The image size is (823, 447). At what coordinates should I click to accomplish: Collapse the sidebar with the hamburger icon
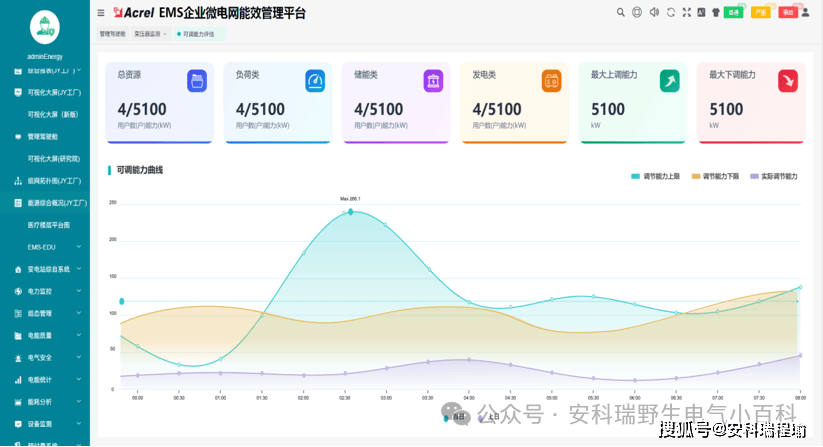[x=101, y=13]
